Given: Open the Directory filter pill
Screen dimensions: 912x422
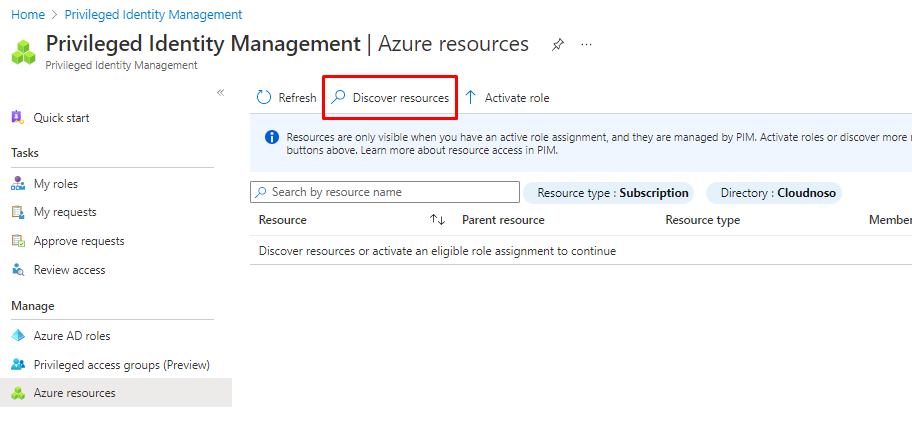Looking at the screenshot, I should [x=774, y=193].
